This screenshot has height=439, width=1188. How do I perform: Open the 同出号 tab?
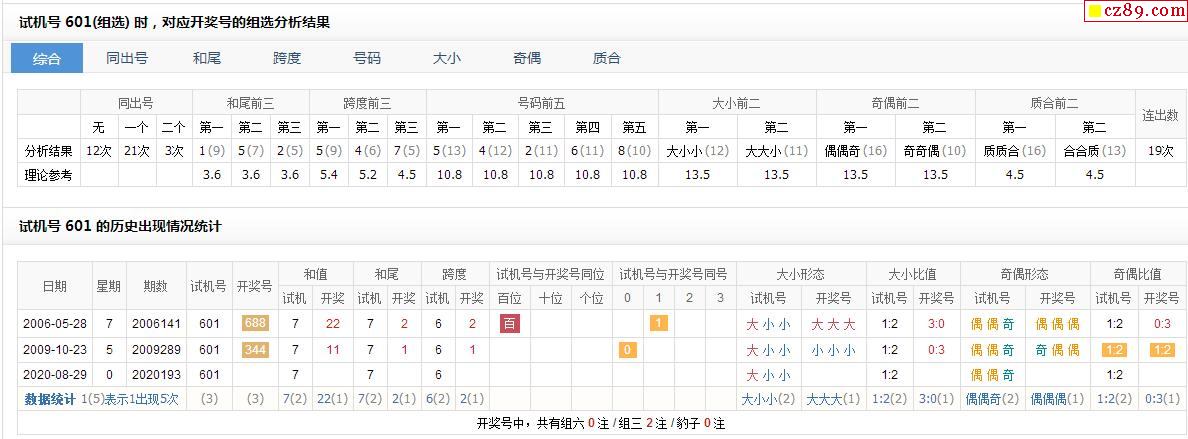pos(127,58)
